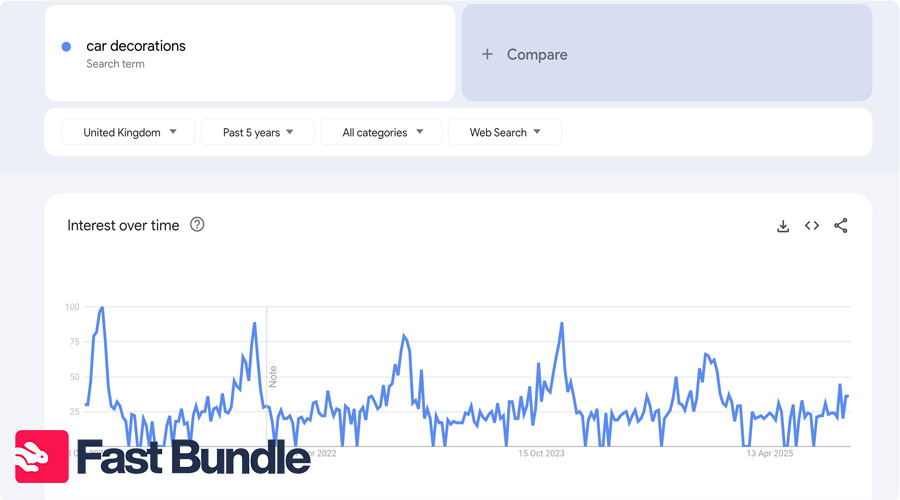
Task: Open the embed code icon
Action: coord(812,226)
